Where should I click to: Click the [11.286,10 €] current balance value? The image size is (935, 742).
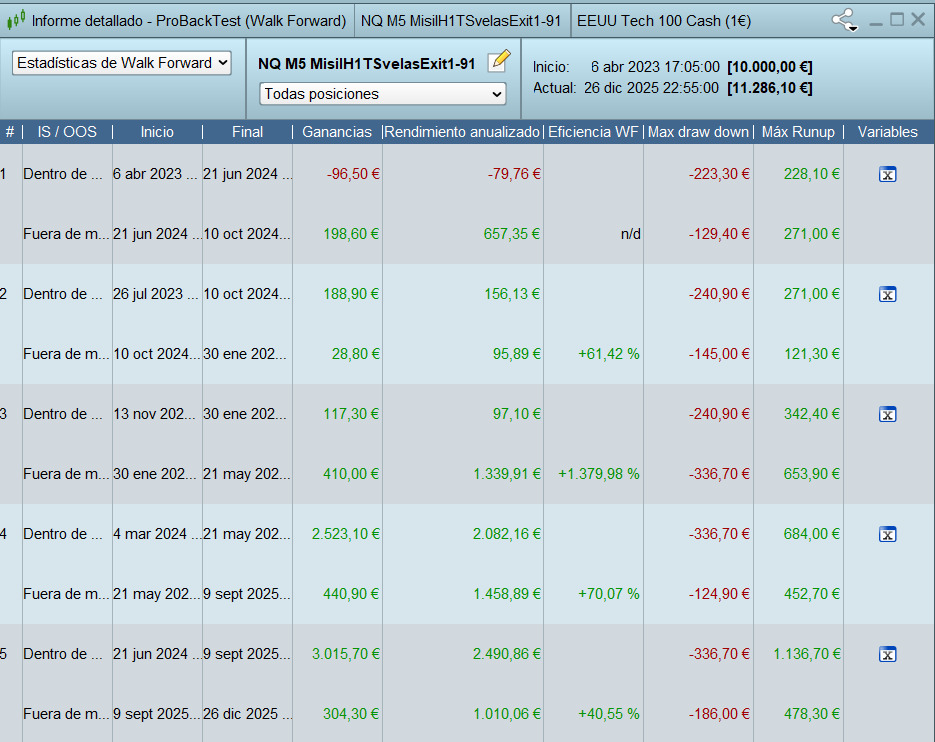770,88
